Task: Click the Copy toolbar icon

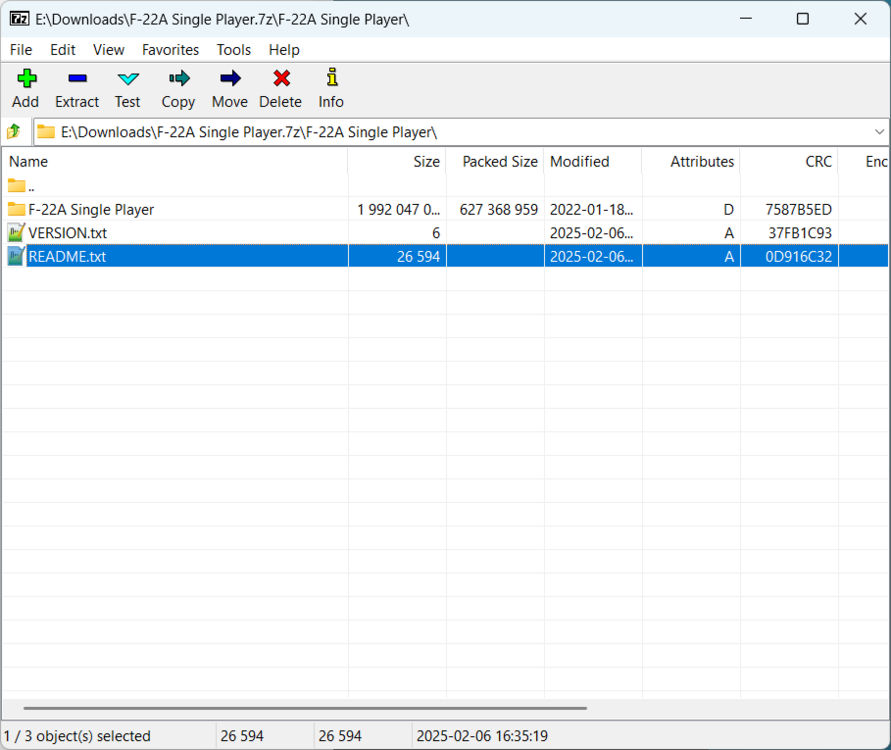Action: point(179,79)
